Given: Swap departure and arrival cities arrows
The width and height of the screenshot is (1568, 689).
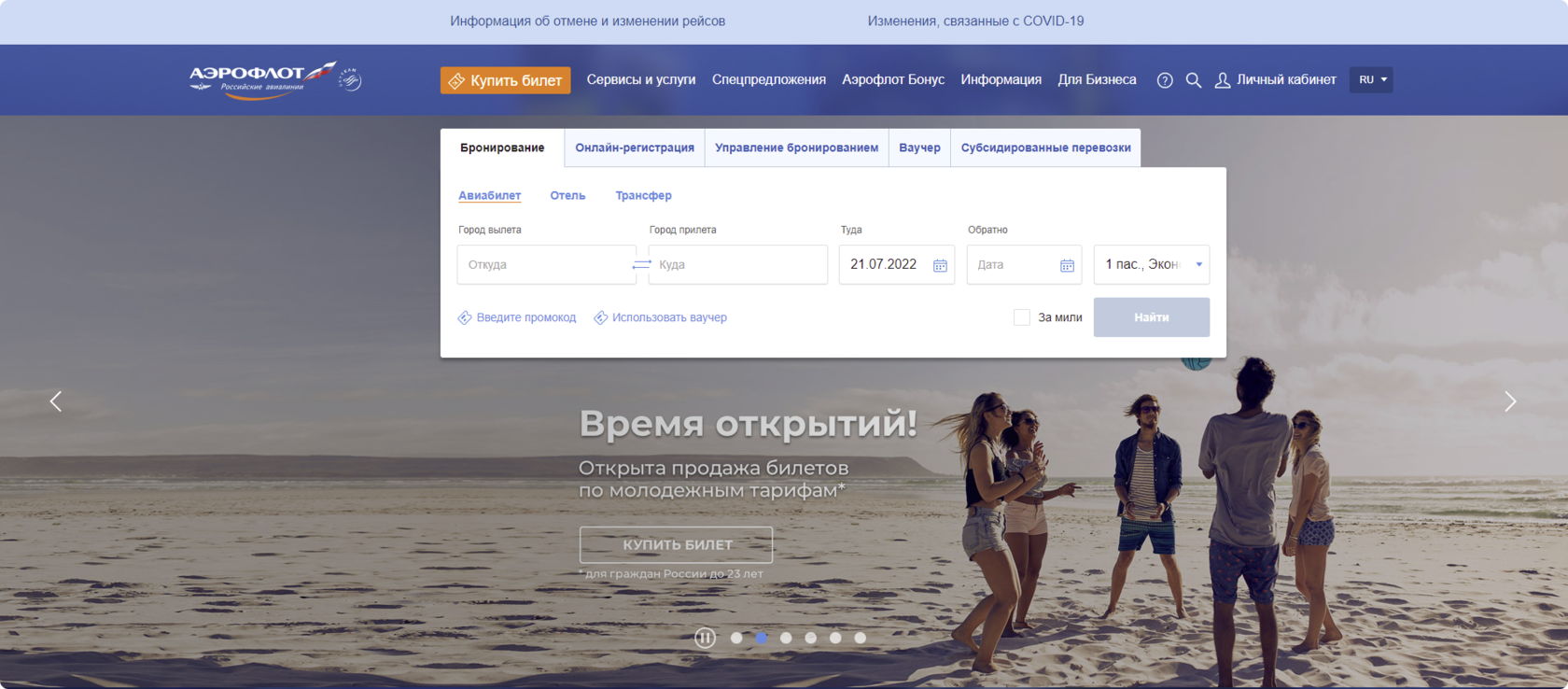Looking at the screenshot, I should pyautogui.click(x=641, y=265).
